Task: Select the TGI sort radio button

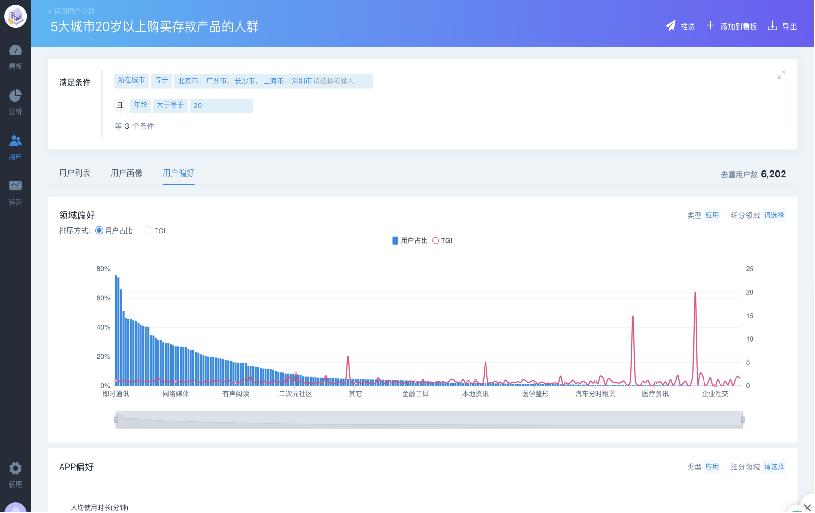Action: click(x=149, y=230)
